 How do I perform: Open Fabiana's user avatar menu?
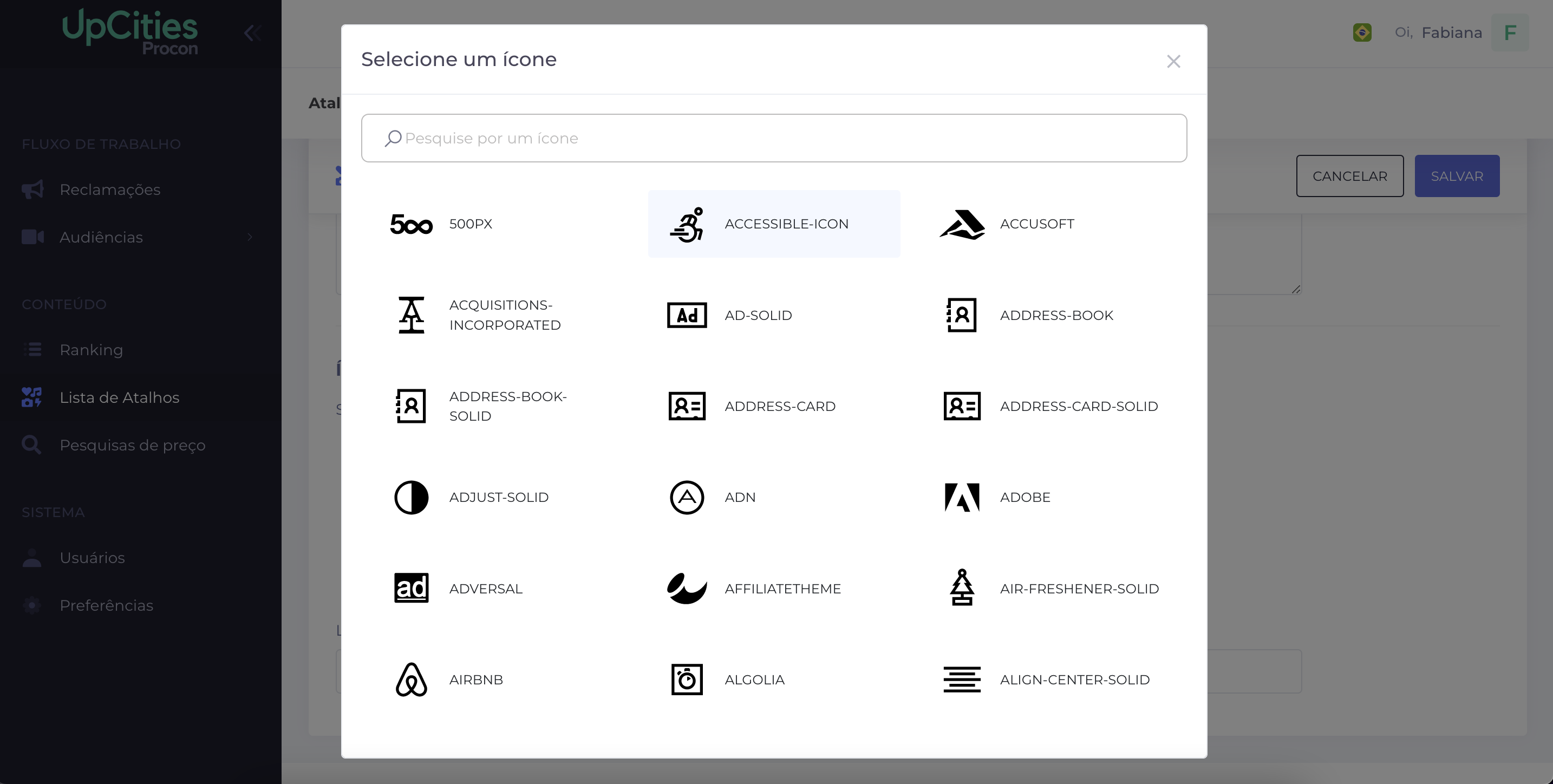point(1510,32)
